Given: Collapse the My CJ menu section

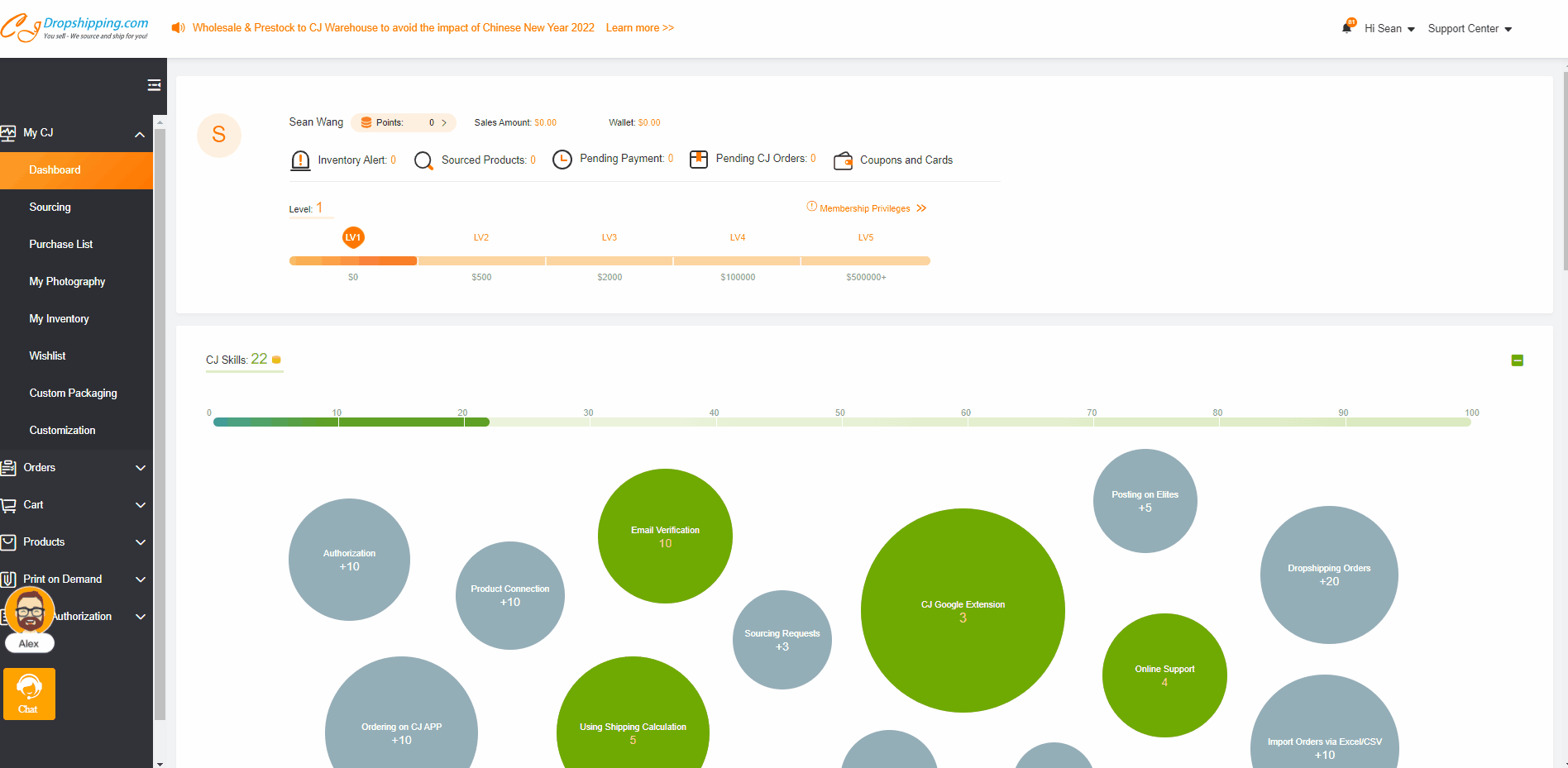Looking at the screenshot, I should pos(140,134).
